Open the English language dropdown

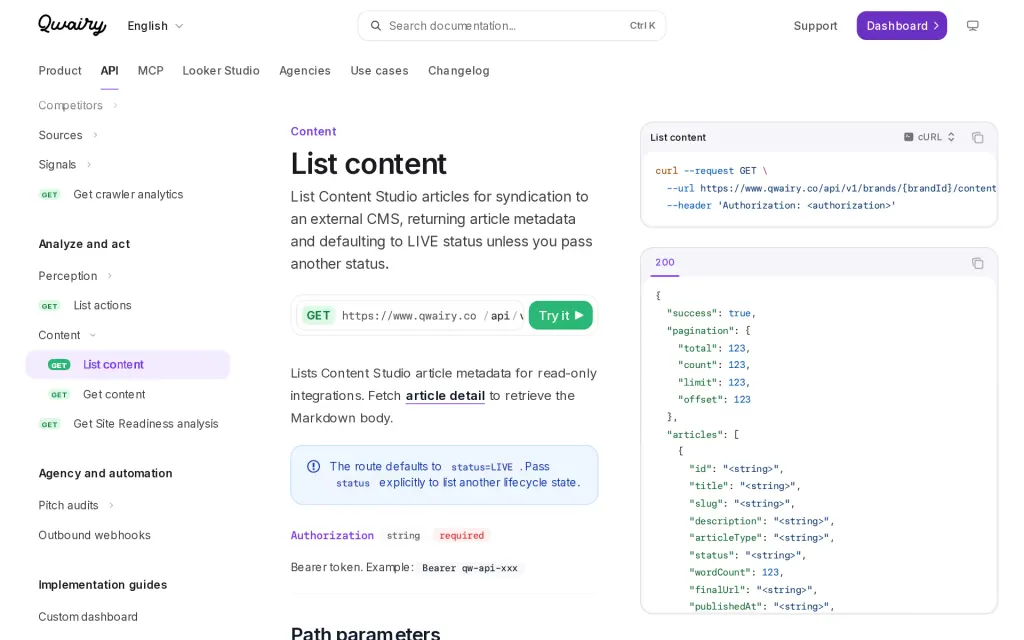155,26
